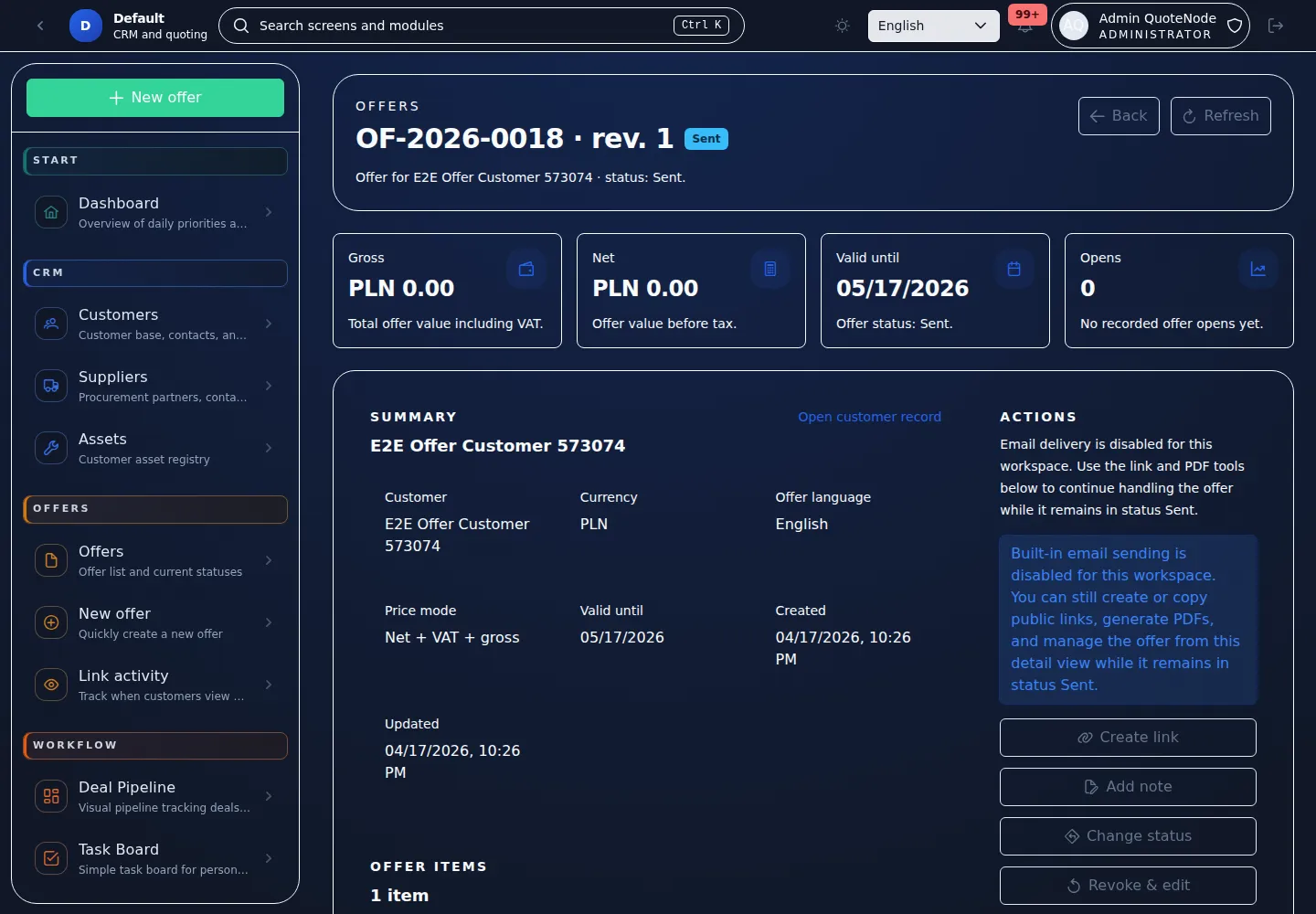The width and height of the screenshot is (1316, 914).
Task: Click the chart icon on Opens card
Action: pyautogui.click(x=1258, y=269)
